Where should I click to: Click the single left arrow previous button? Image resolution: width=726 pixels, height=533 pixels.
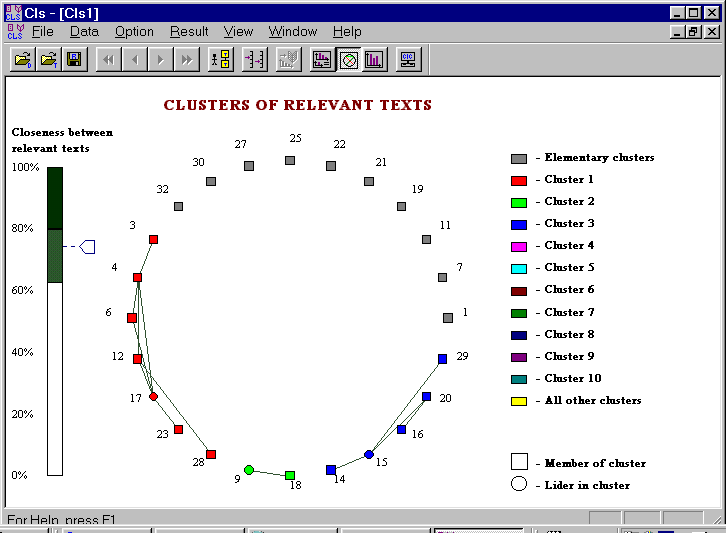(135, 59)
